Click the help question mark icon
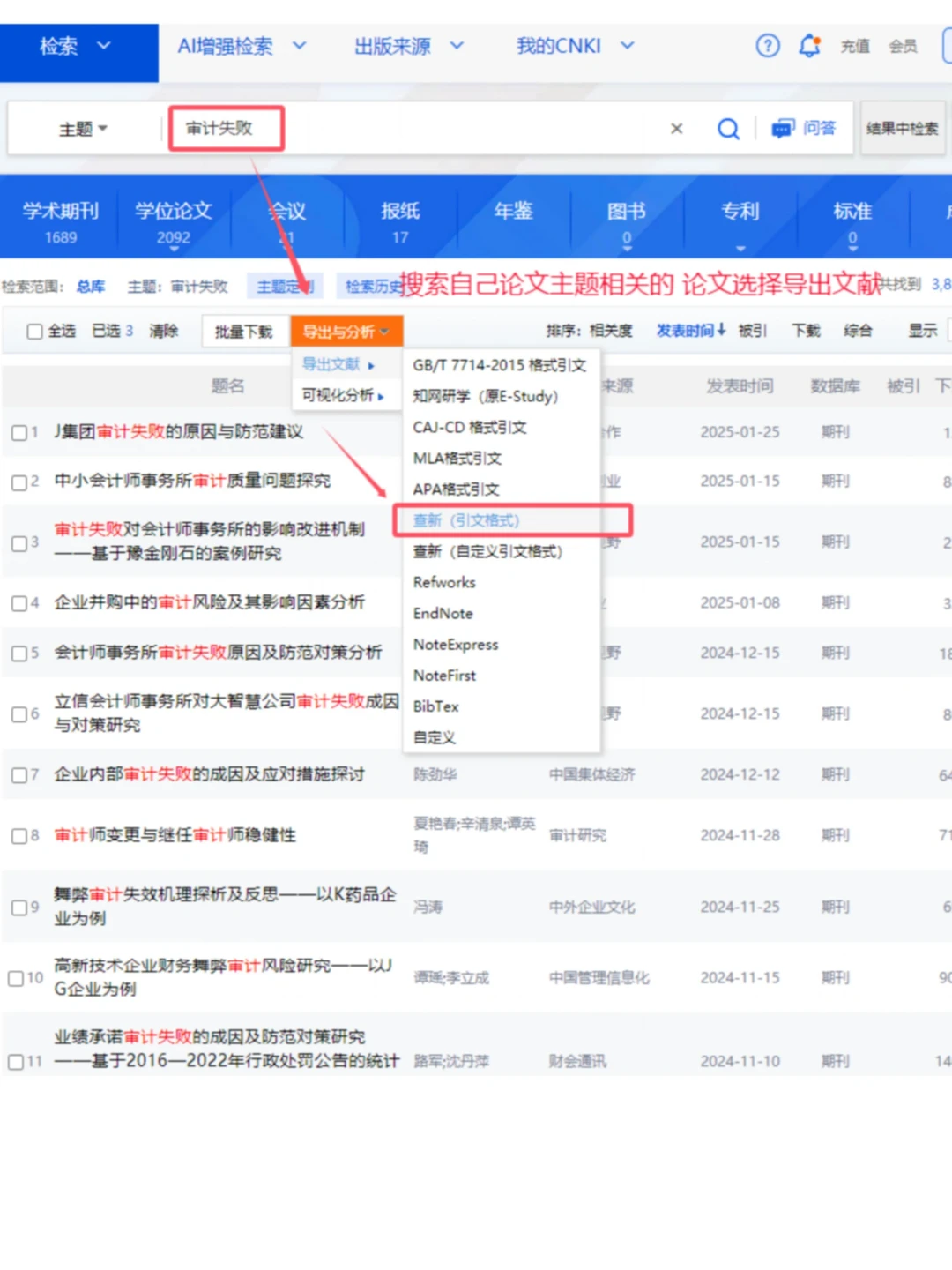This screenshot has width=952, height=1270. (x=768, y=46)
